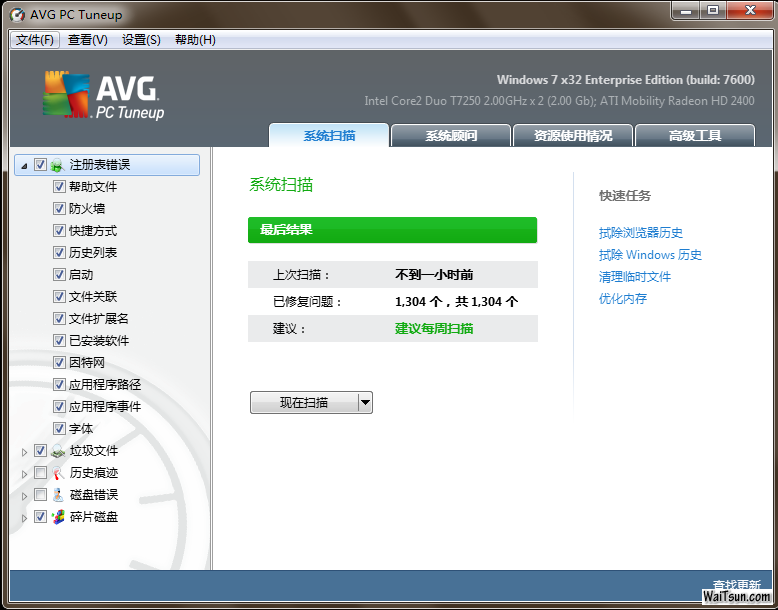
Task: Enable the 历史痕迹 checkbox
Action: click(x=40, y=473)
